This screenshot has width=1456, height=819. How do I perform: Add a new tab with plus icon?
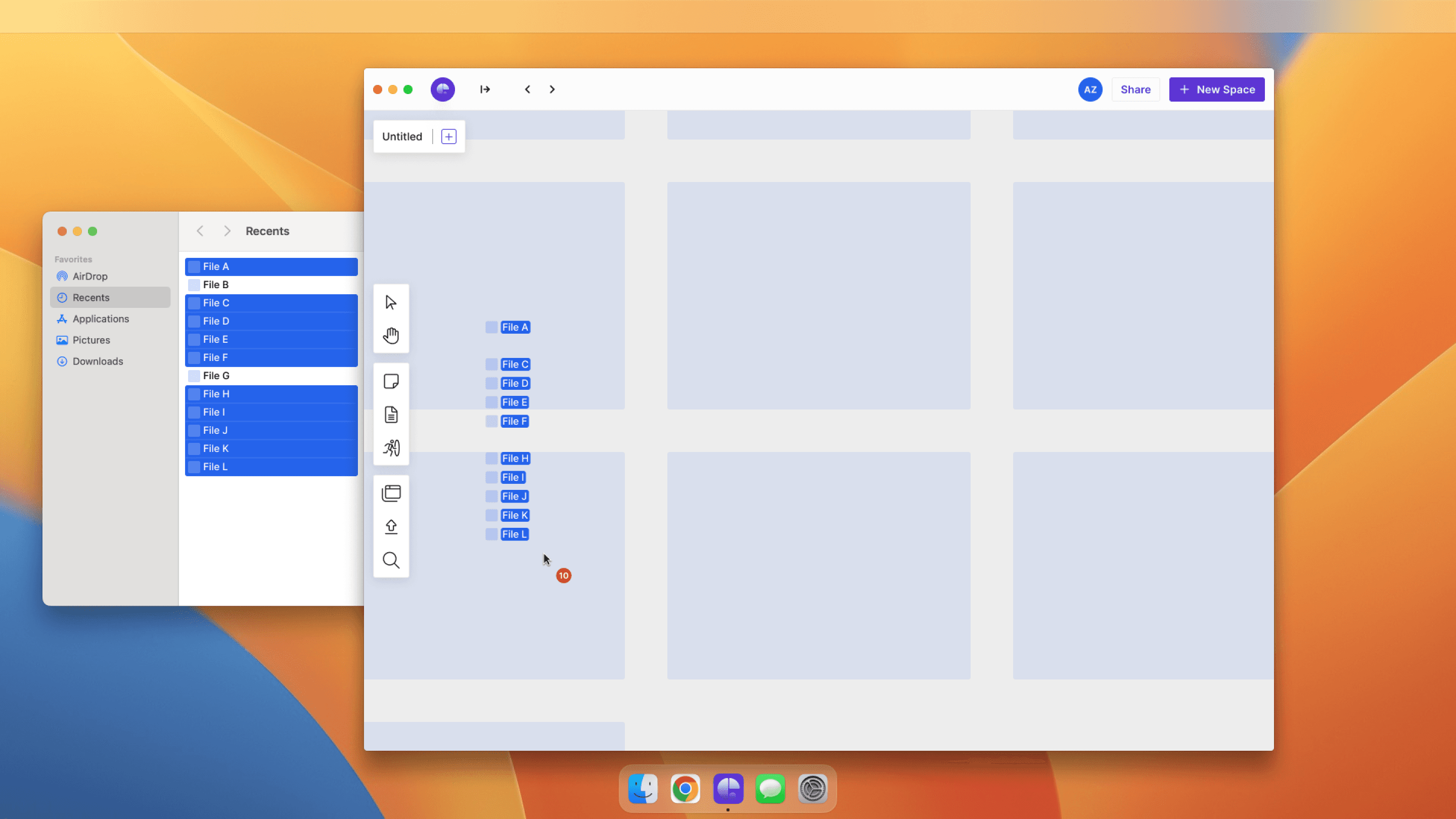449,136
